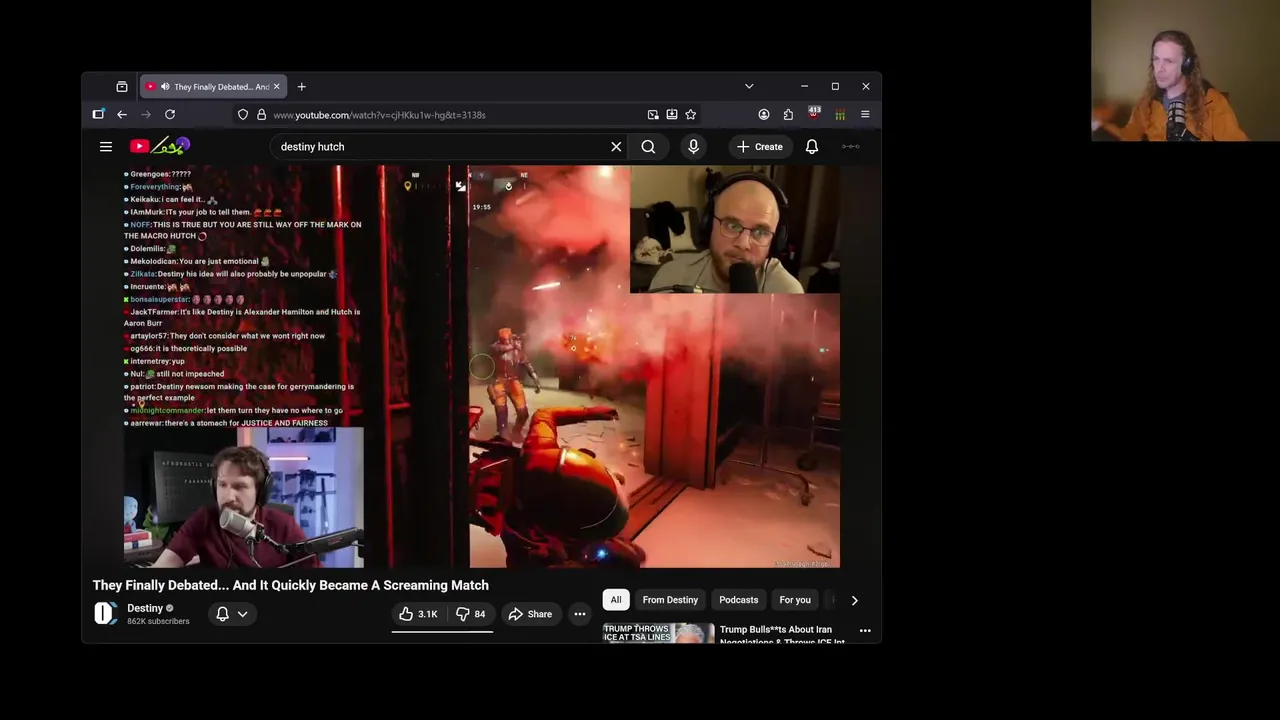Mute the playing YouTube tab

click(165, 87)
